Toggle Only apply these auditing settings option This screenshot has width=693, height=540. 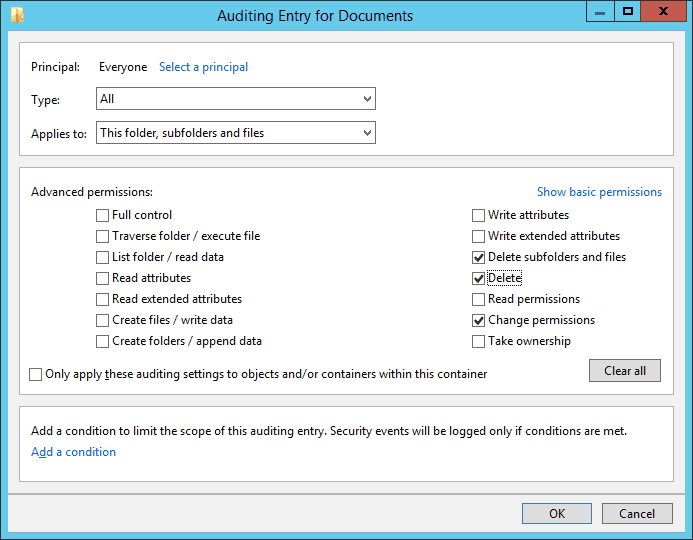pos(37,374)
